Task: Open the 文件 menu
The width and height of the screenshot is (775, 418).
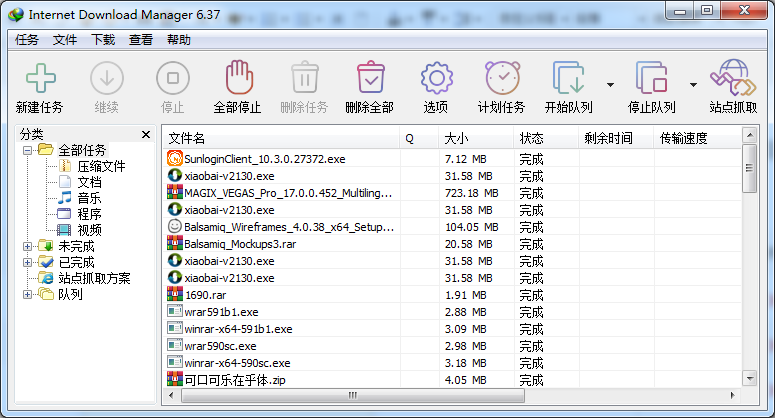Action: [x=65, y=40]
